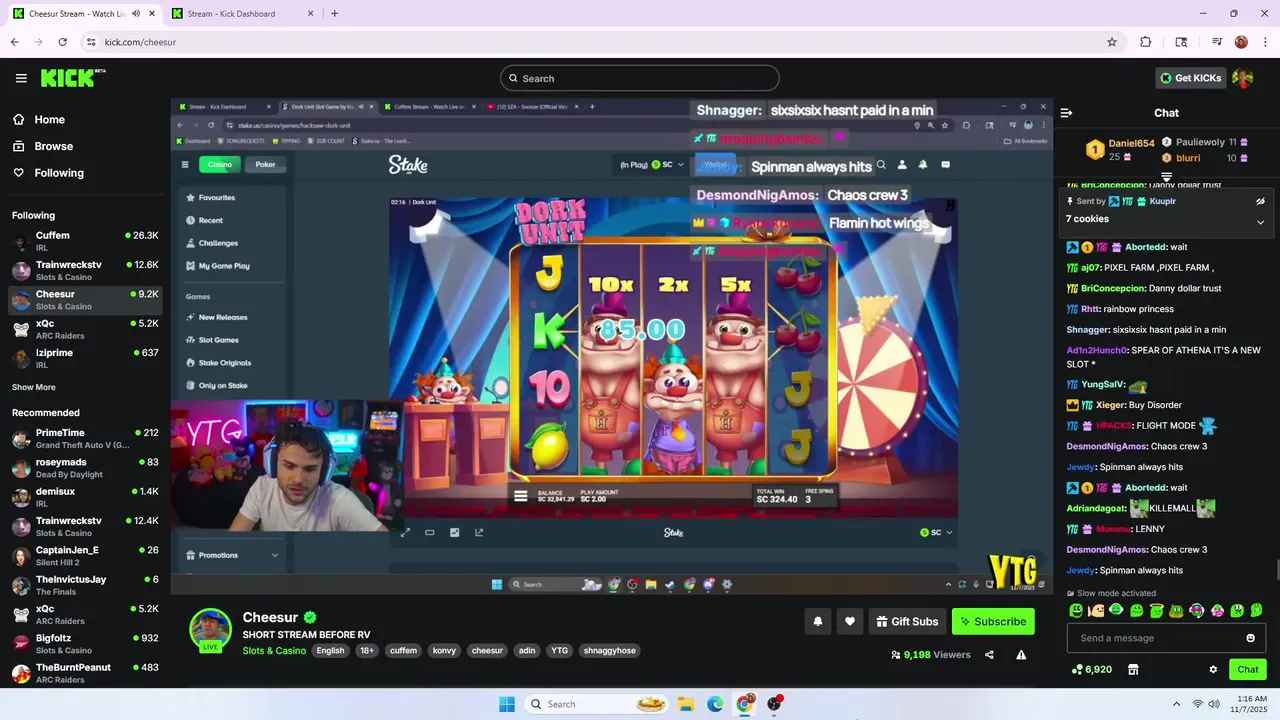The image size is (1280, 720).
Task: Select Casino tab in Stake
Action: click(x=220, y=165)
